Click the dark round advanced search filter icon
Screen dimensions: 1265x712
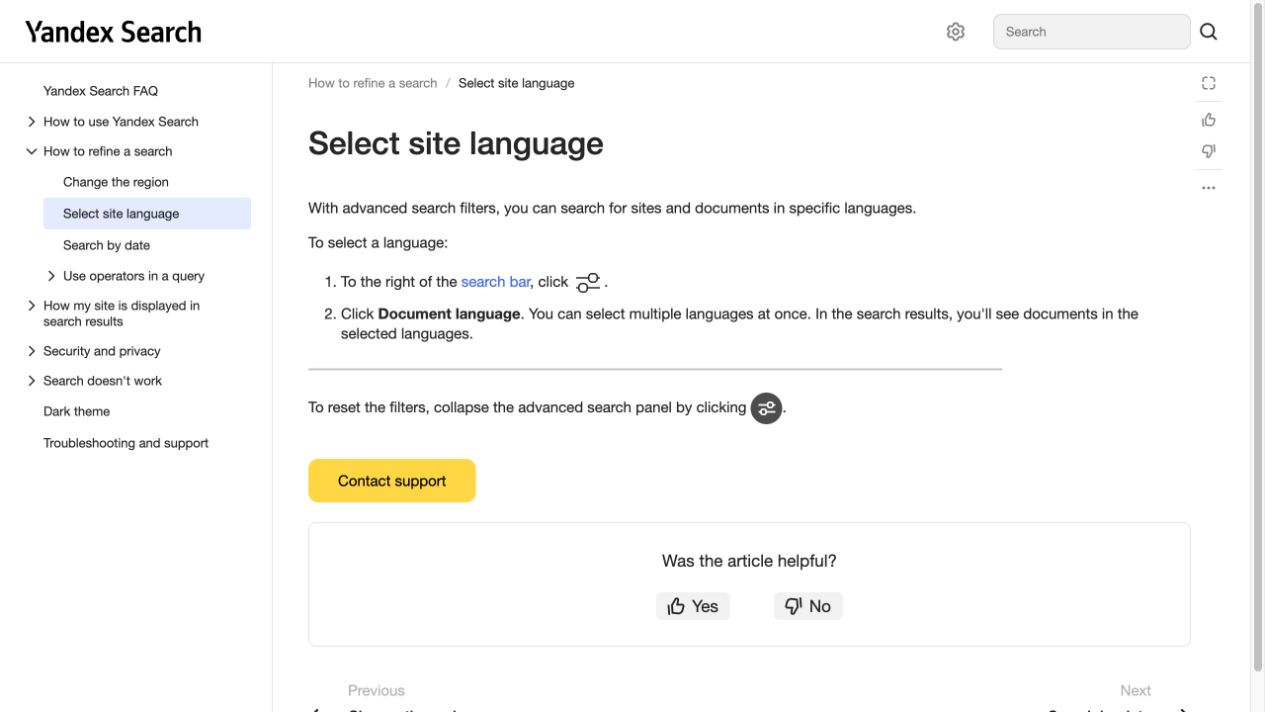(767, 408)
